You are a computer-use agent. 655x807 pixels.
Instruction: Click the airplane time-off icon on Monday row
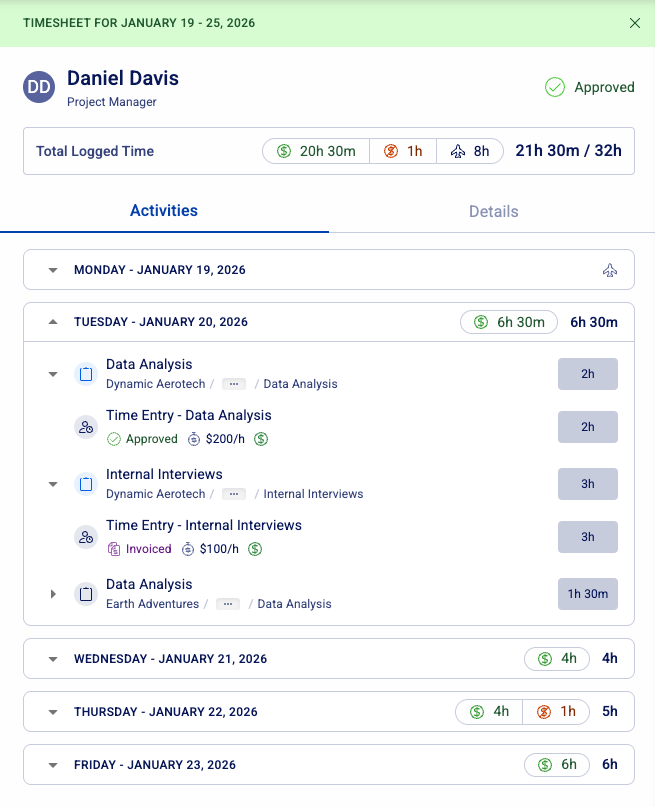point(610,270)
